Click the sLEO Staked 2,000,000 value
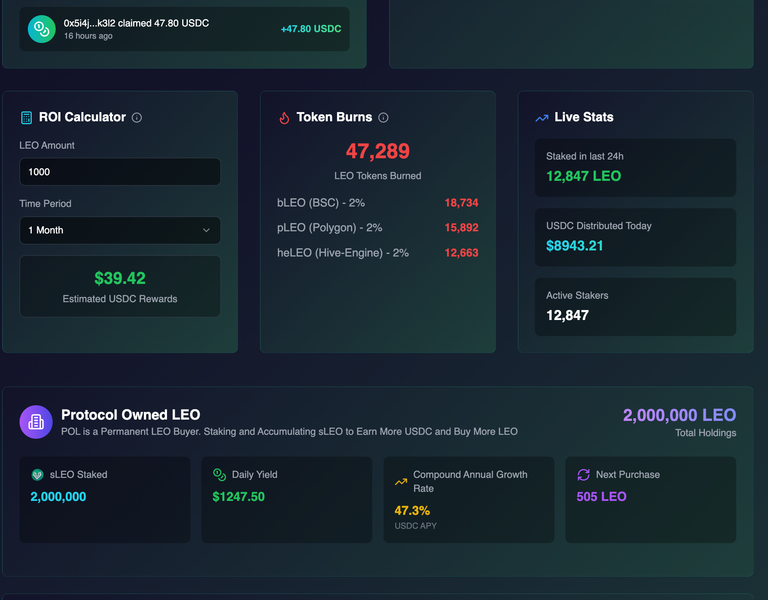 pyautogui.click(x=58, y=497)
